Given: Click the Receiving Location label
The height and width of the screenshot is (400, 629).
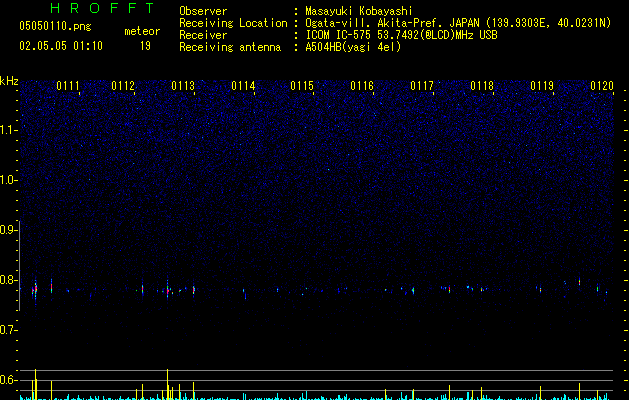Looking at the screenshot, I should coord(233,23).
